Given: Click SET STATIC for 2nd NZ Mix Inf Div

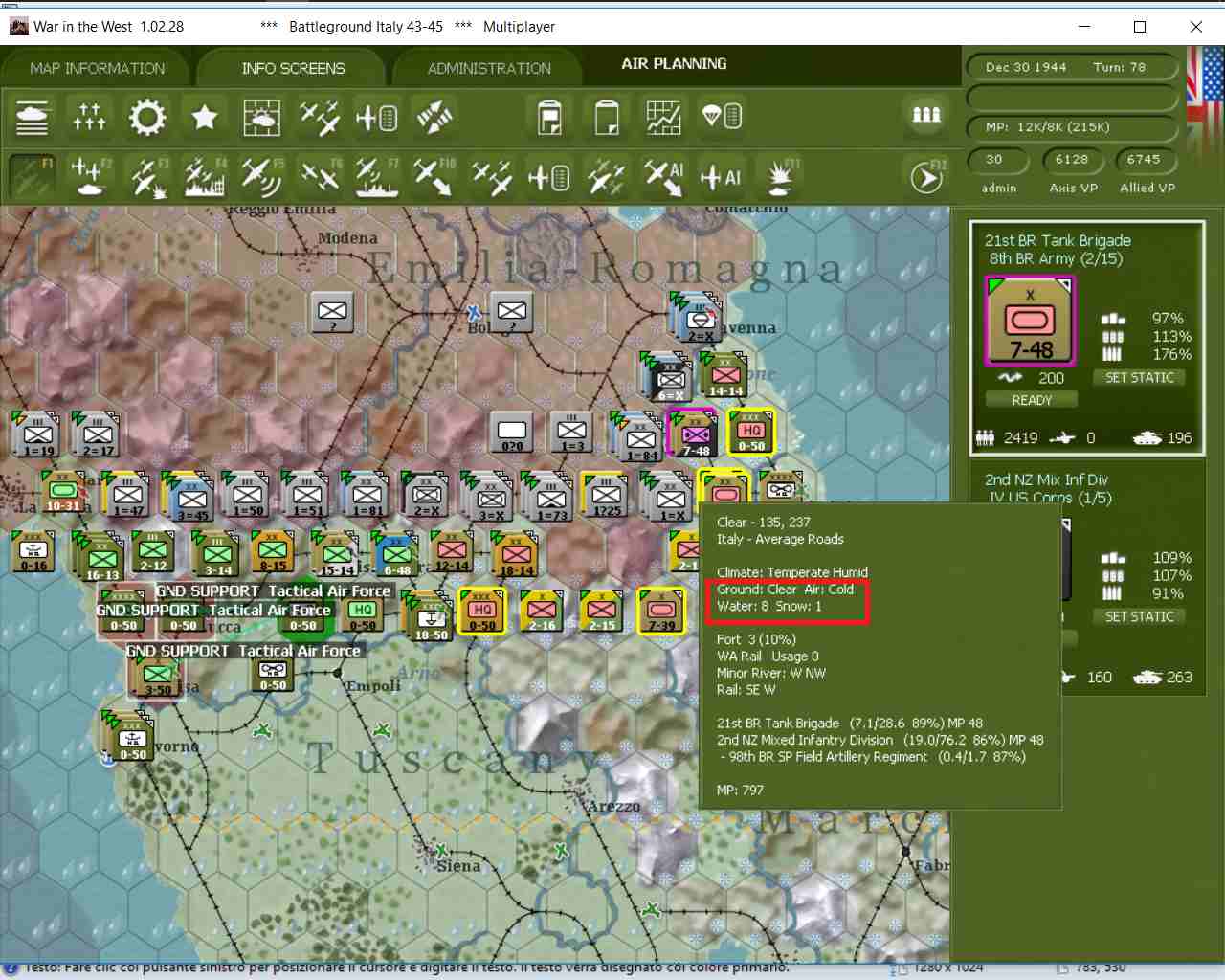Looking at the screenshot, I should (1139, 617).
